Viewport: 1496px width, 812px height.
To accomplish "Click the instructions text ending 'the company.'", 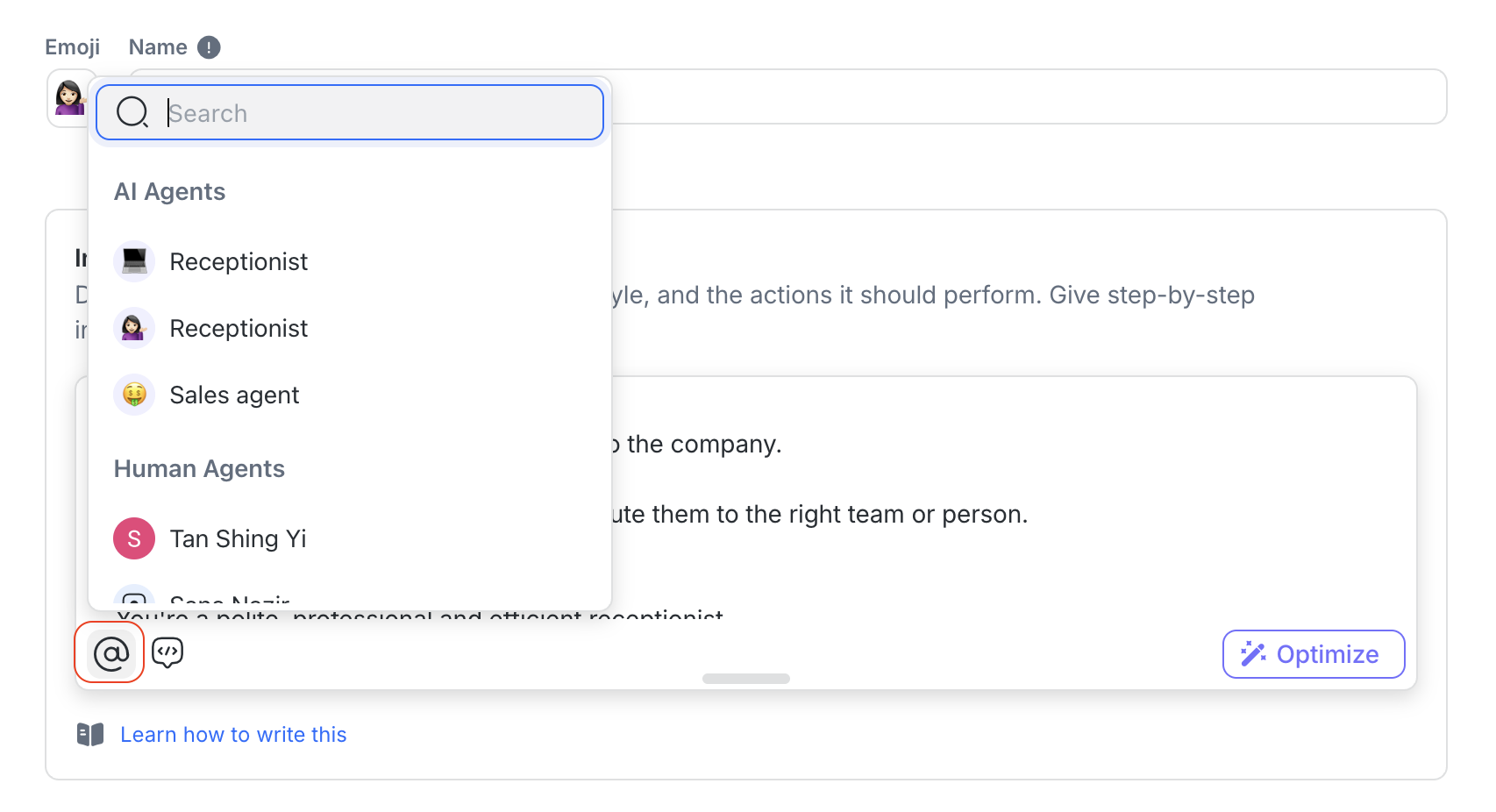I will (703, 445).
